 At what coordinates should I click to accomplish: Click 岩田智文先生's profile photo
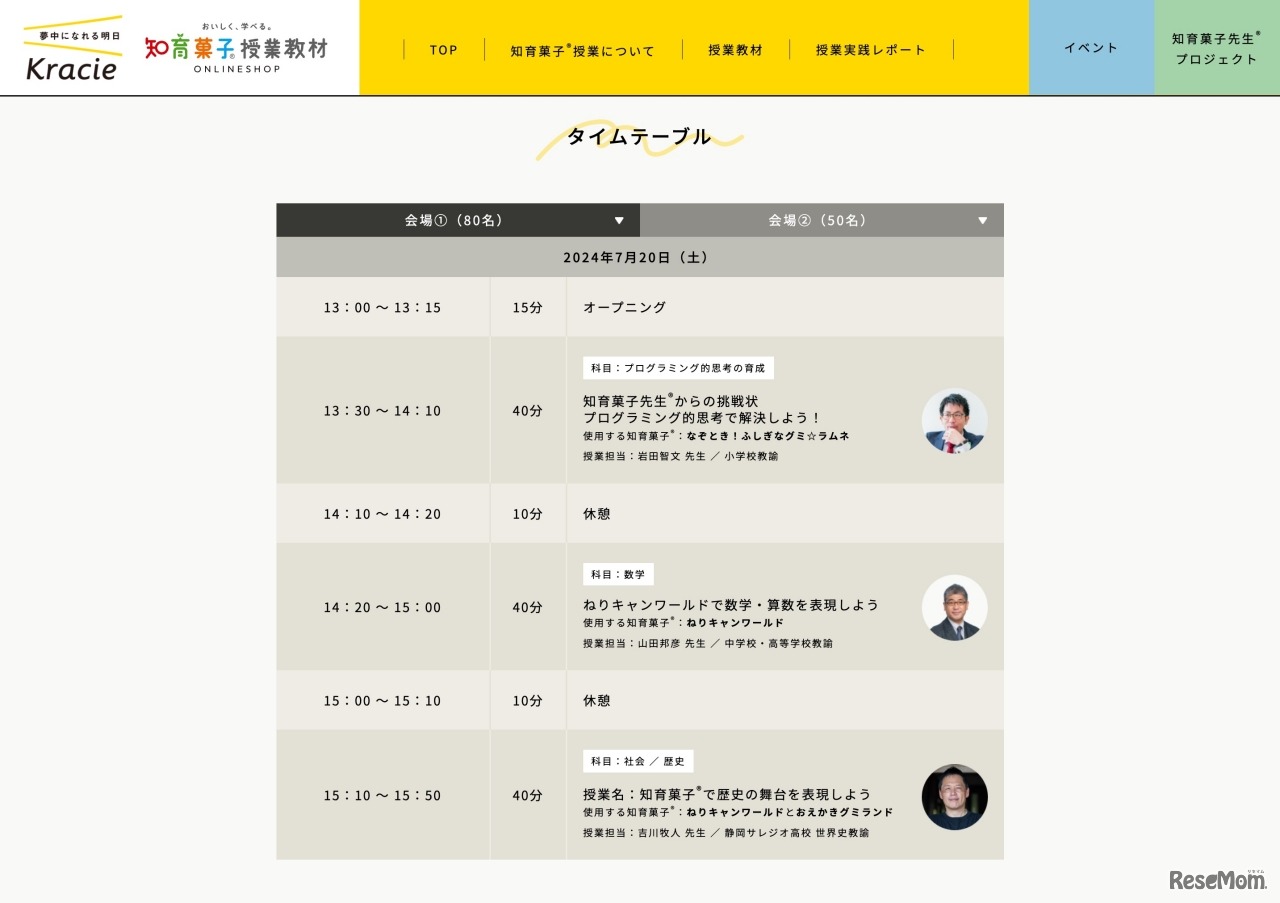point(954,421)
